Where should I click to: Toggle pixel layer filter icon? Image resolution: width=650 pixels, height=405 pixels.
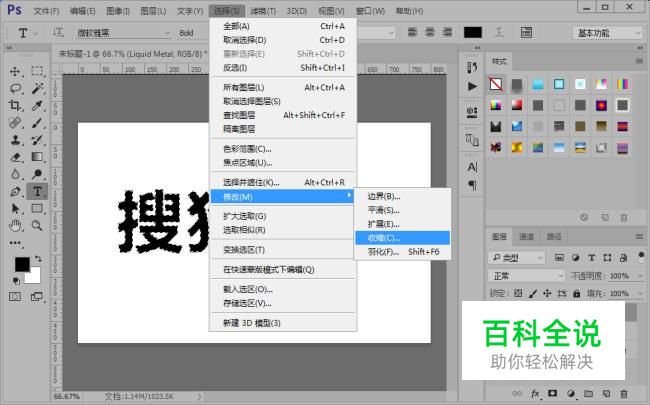559,258
